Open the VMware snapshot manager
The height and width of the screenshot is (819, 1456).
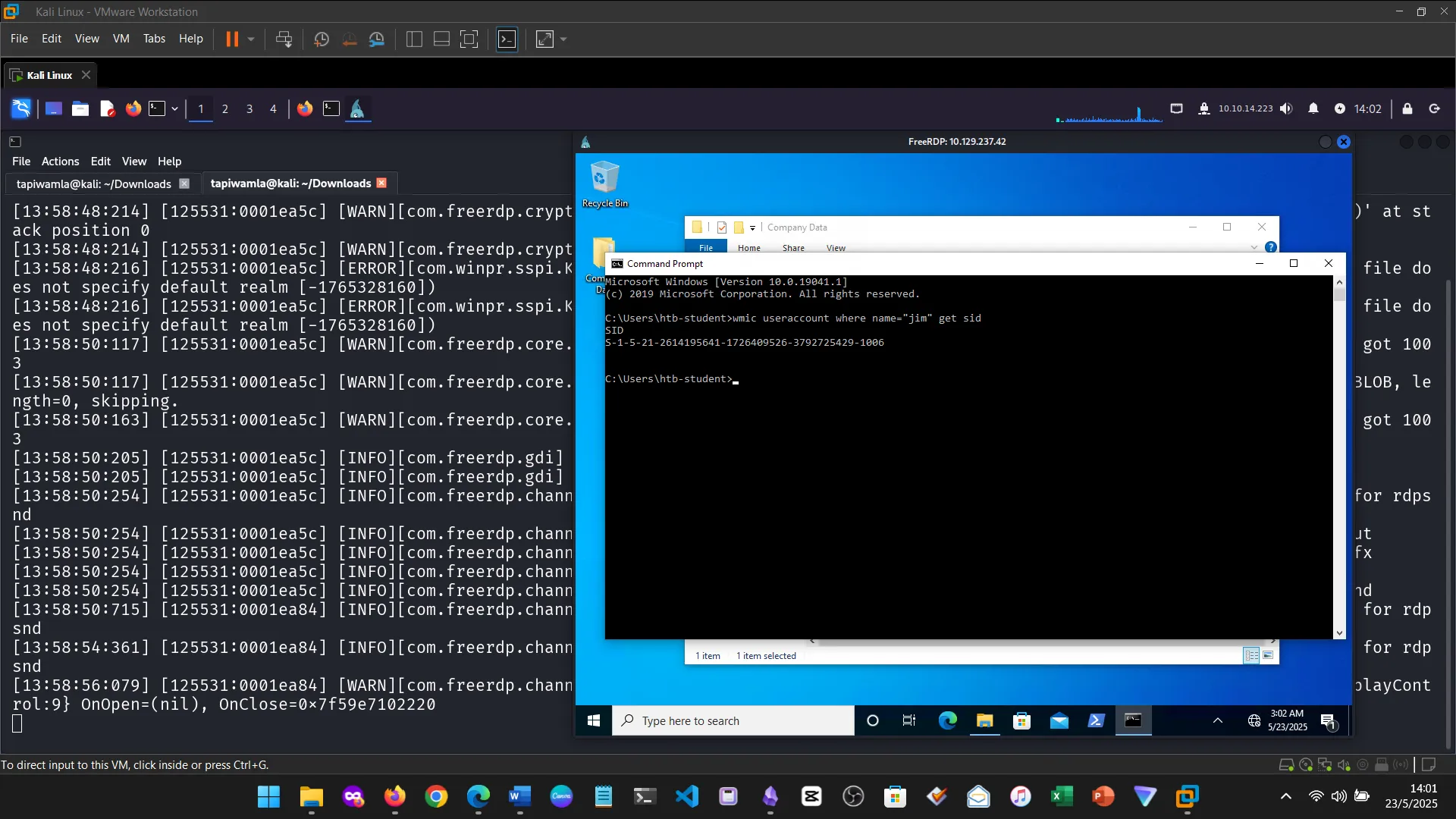coord(377,39)
